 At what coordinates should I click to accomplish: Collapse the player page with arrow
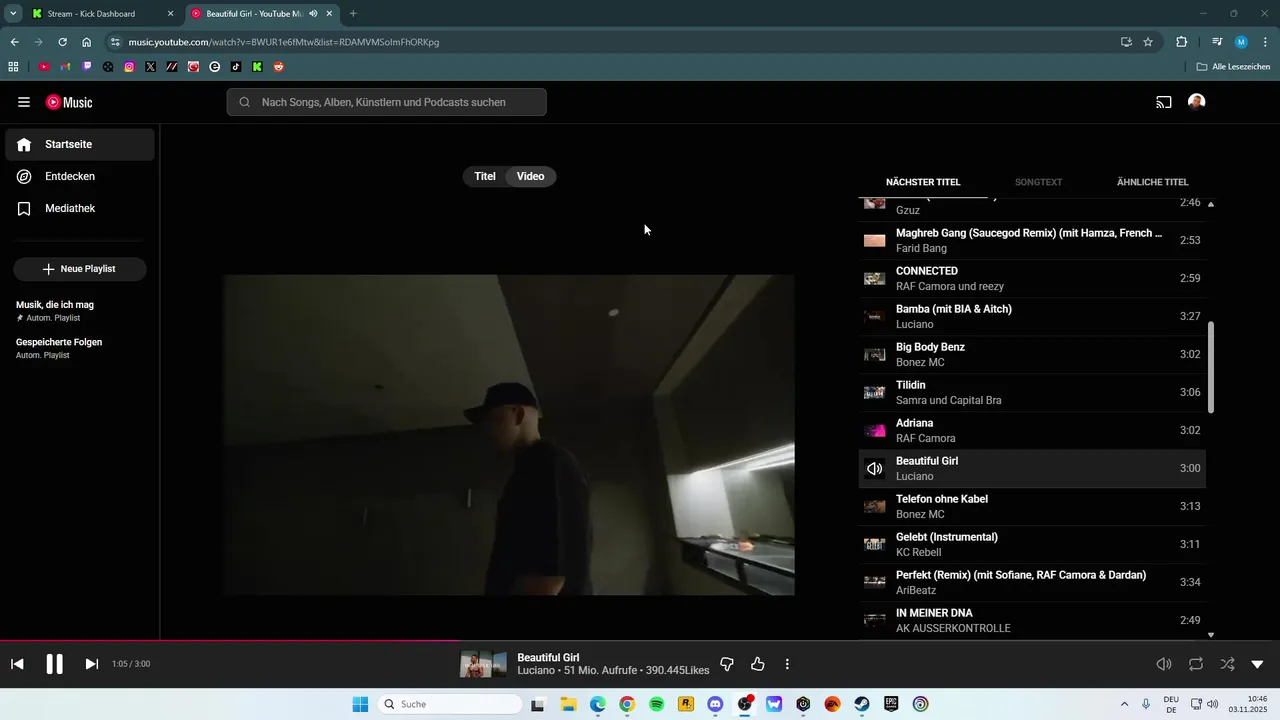(1258, 664)
